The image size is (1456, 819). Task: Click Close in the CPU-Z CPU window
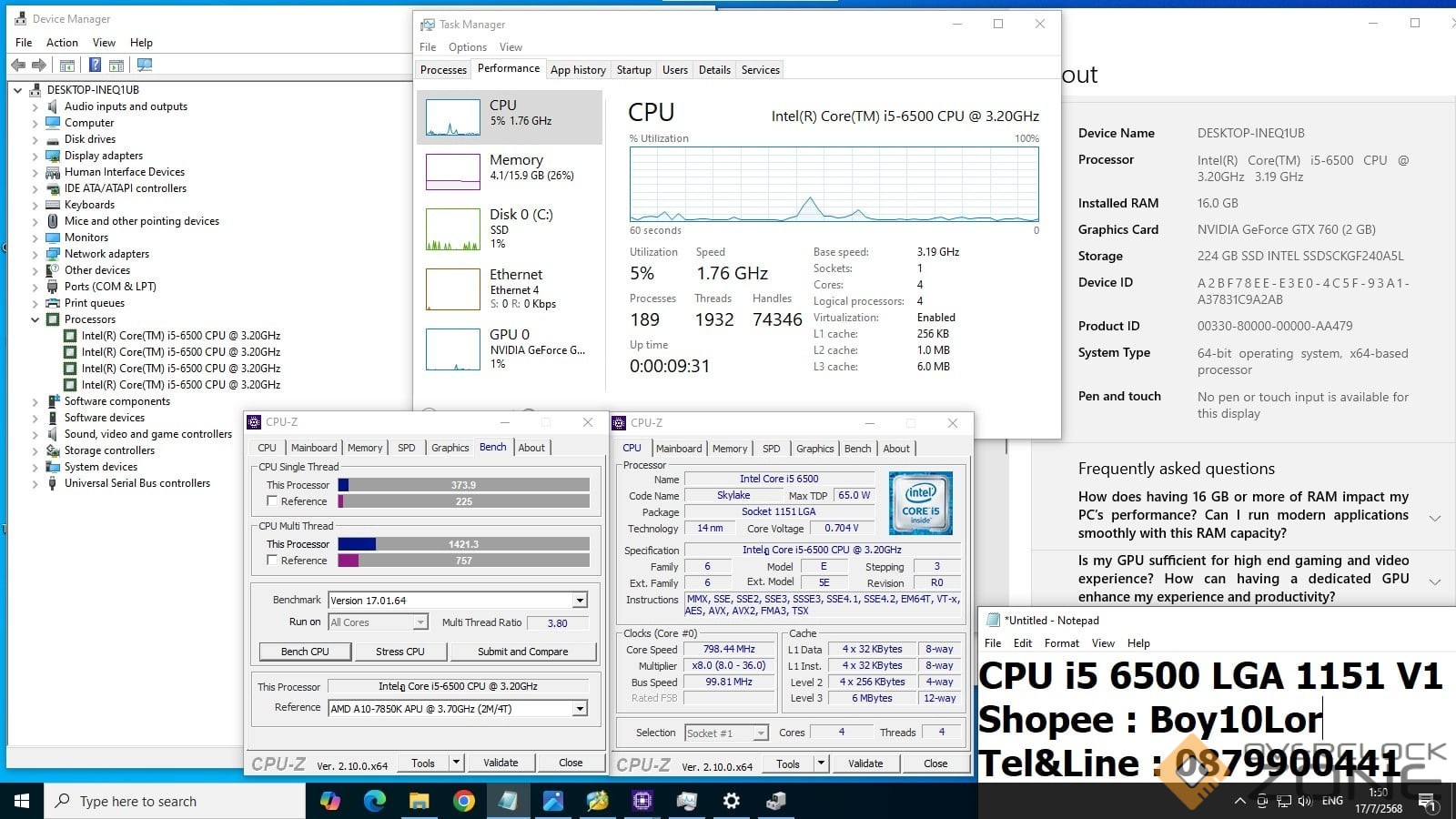point(935,763)
